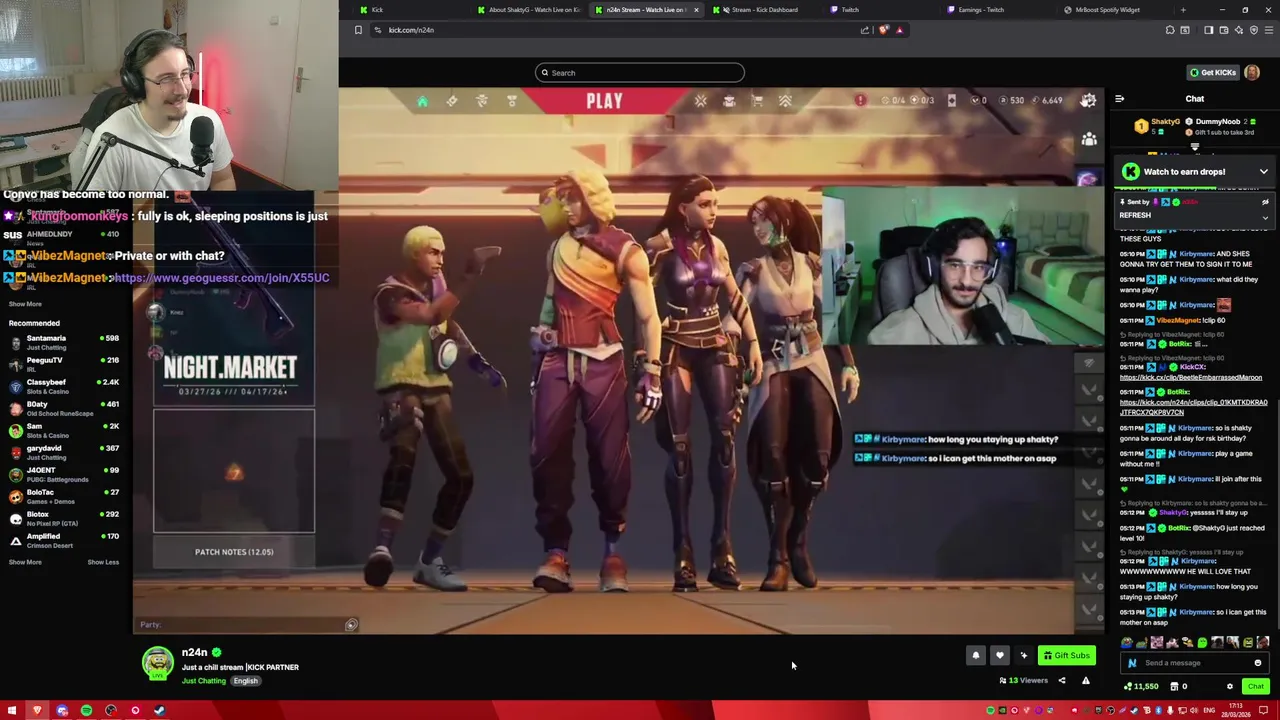Image resolution: width=1280 pixels, height=720 pixels.
Task: Switch to About ShaktyG browser tab
Action: (x=528, y=10)
